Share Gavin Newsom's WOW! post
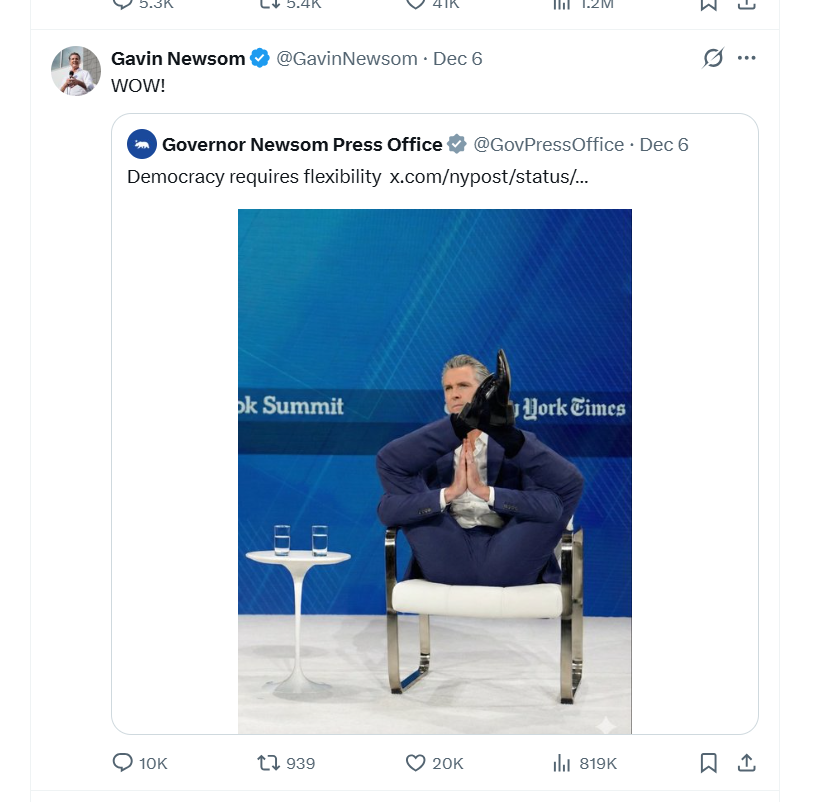This screenshot has height=802, width=813. (x=746, y=763)
